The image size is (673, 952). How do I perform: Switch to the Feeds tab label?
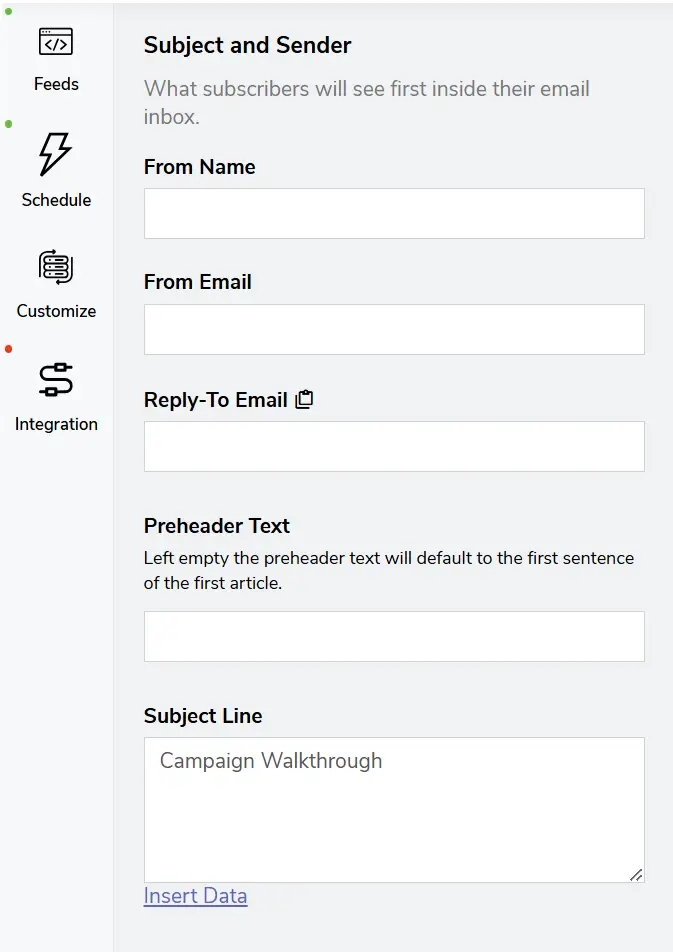[x=56, y=84]
